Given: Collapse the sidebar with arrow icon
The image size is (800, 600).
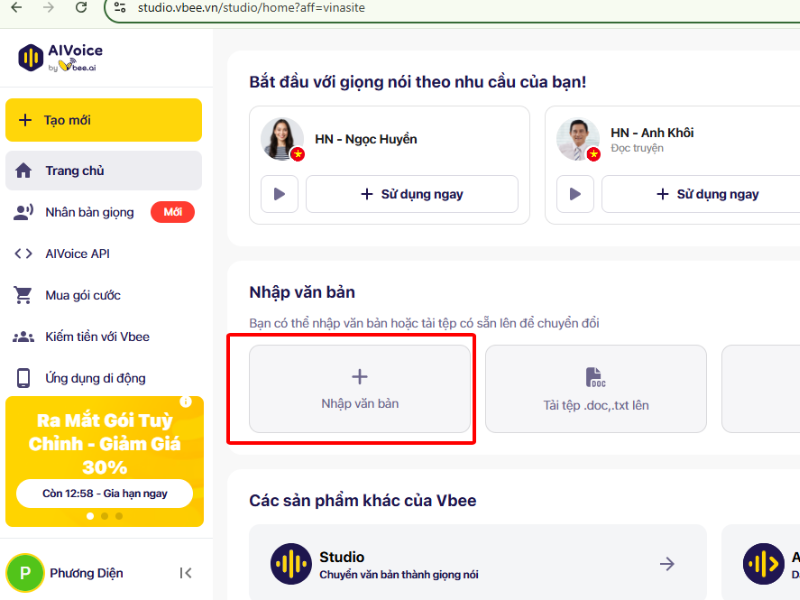Looking at the screenshot, I should 186,573.
